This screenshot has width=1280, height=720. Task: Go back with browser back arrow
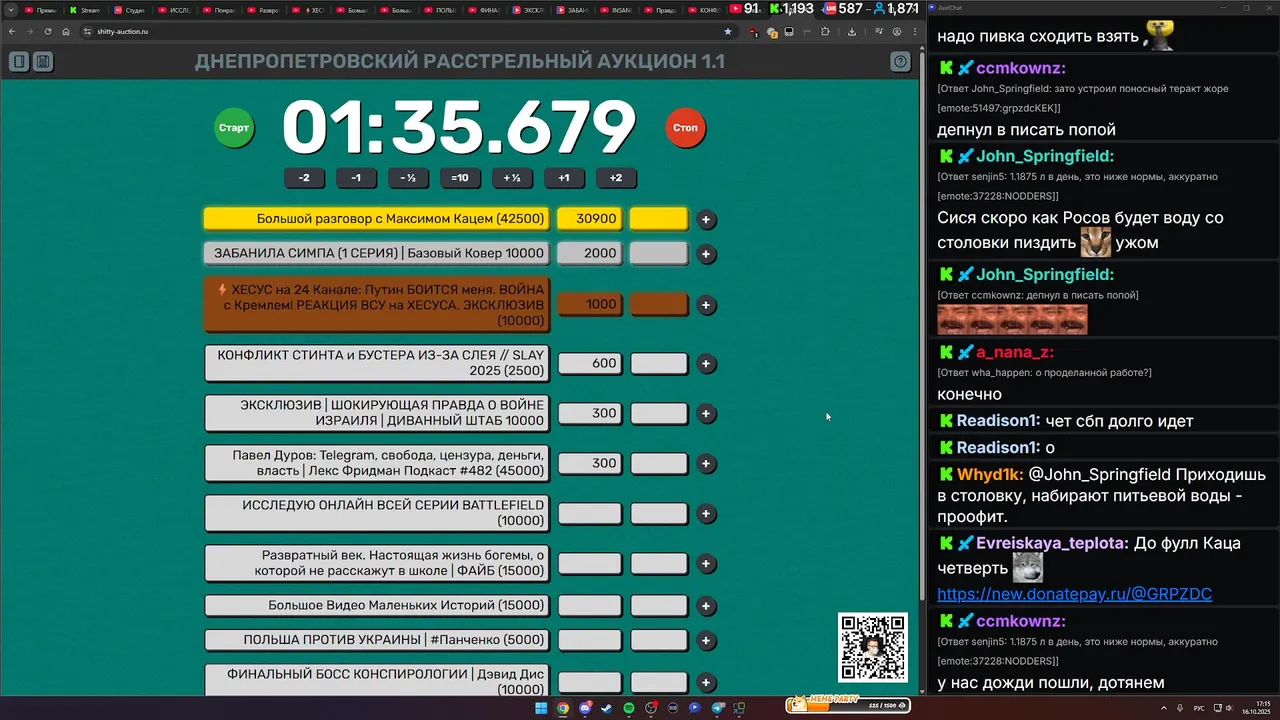[x=11, y=32]
